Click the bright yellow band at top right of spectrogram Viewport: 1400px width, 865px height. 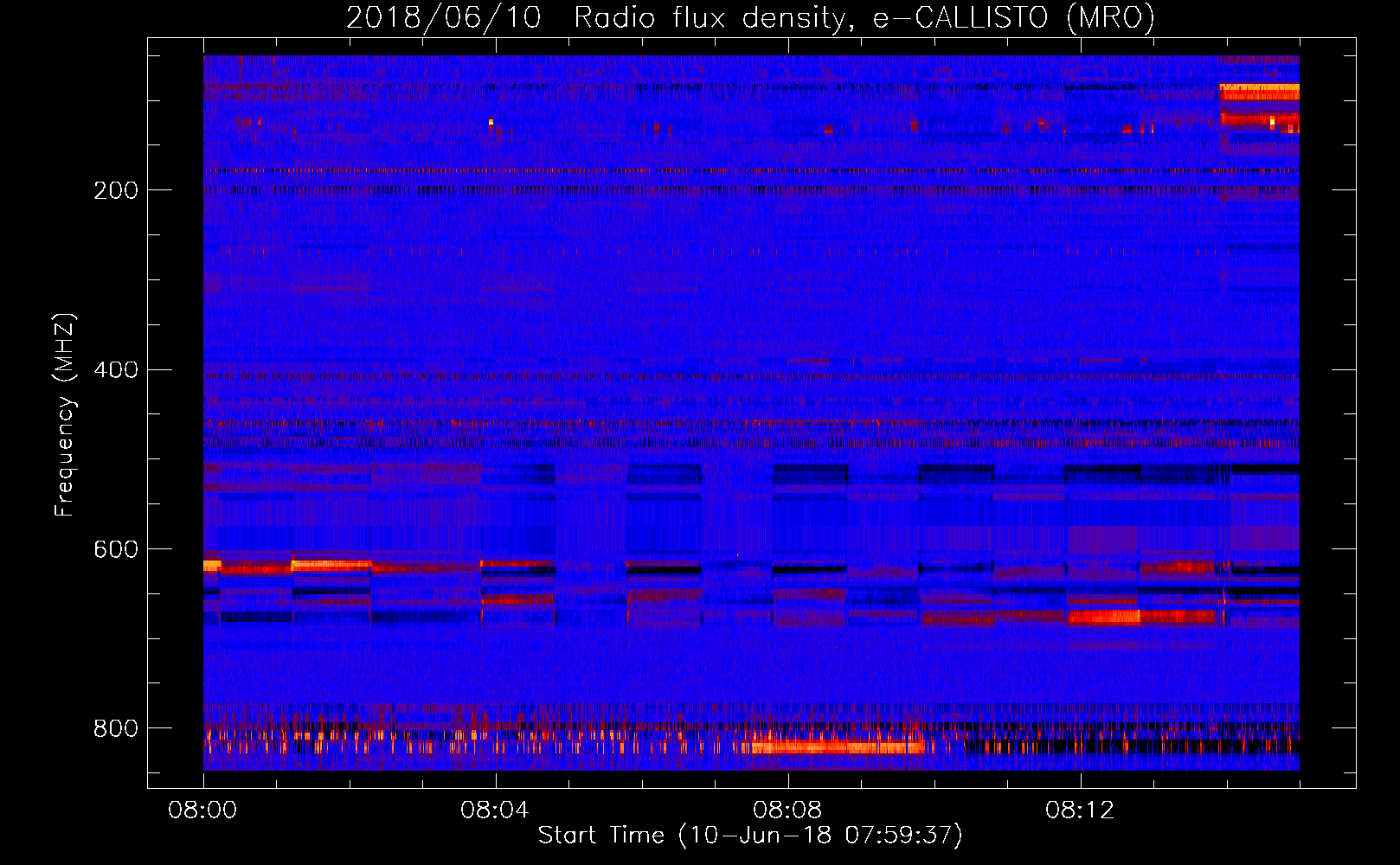coord(1259,91)
